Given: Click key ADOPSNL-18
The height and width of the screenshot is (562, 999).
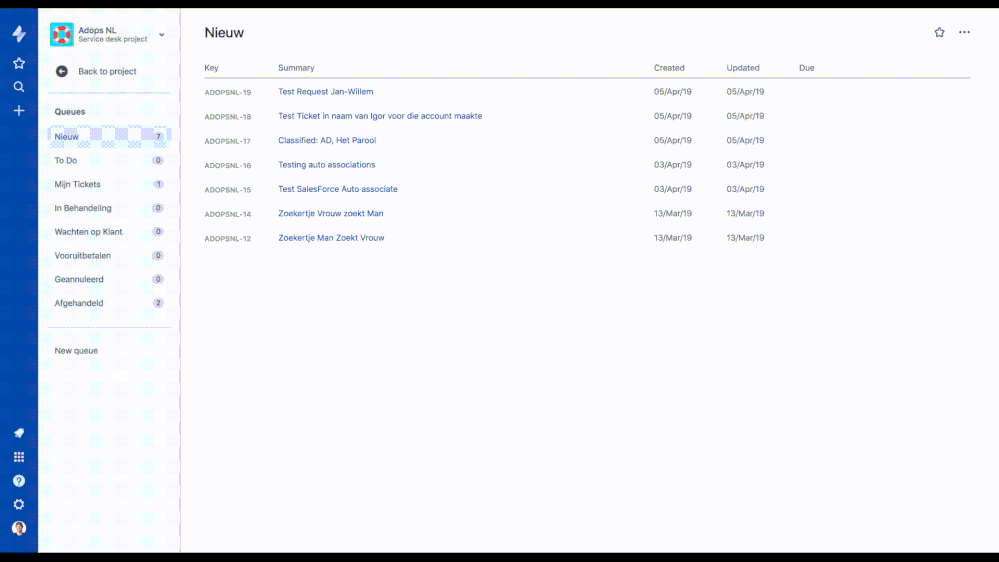Looking at the screenshot, I should point(227,117).
